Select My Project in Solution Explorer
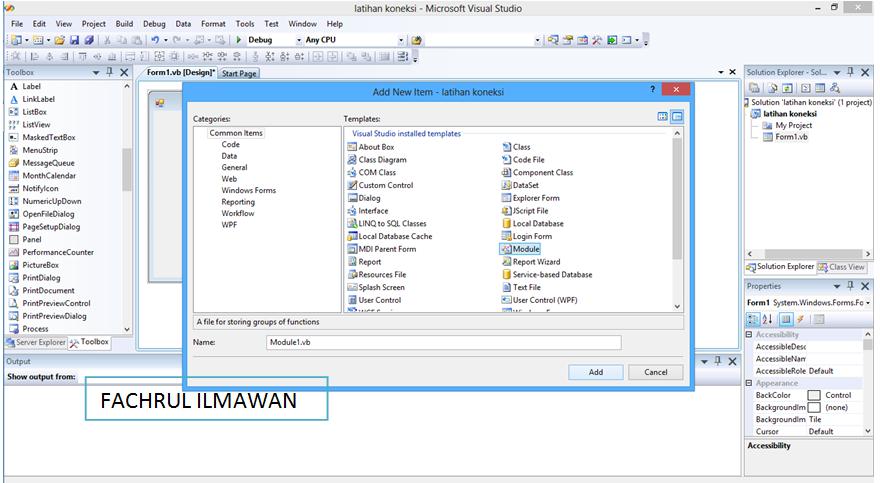 click(x=787, y=125)
